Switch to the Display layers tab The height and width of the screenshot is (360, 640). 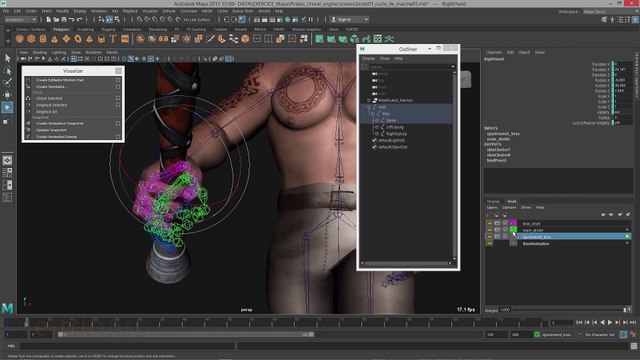(493, 201)
